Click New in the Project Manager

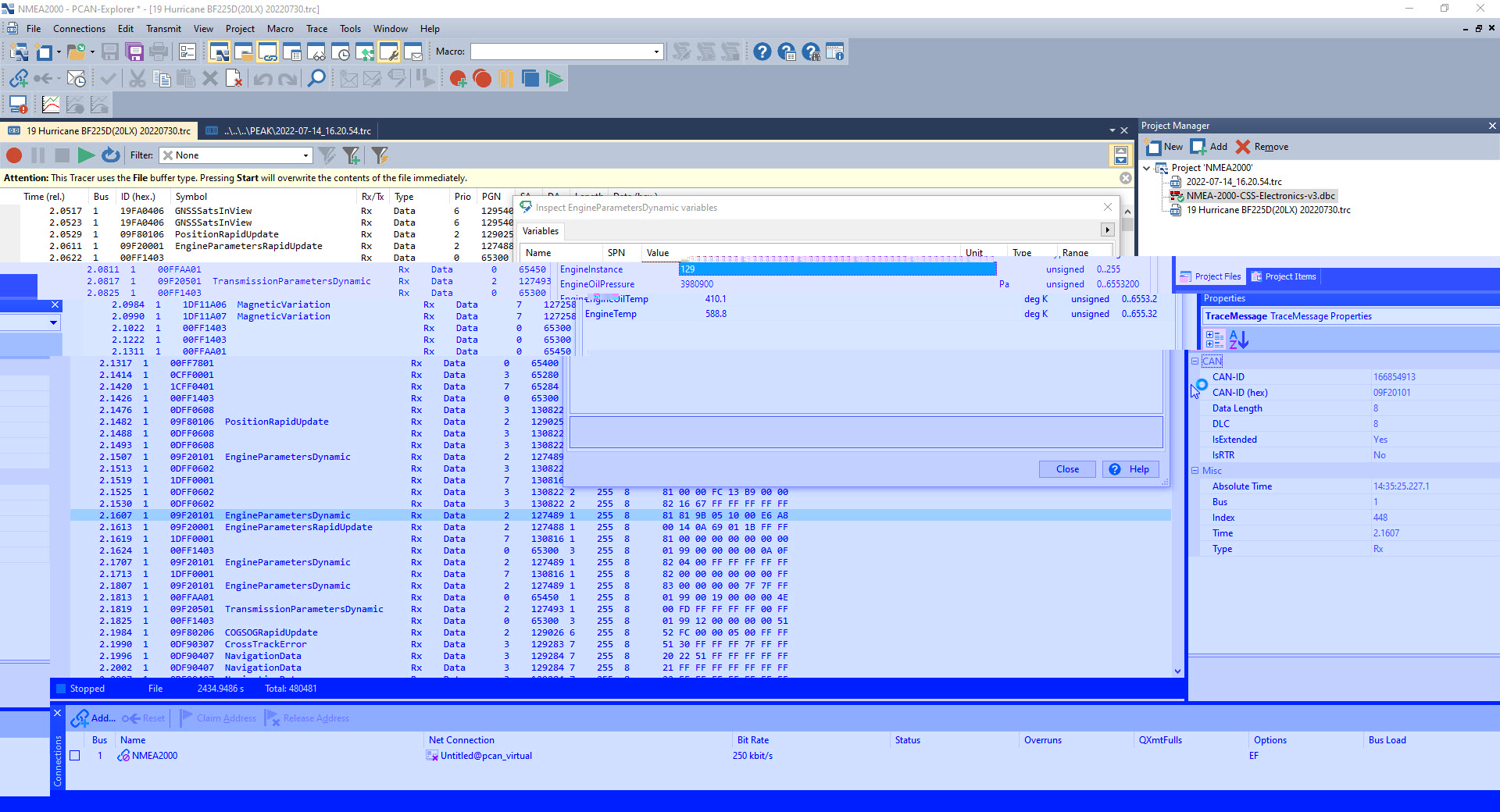pos(1164,147)
